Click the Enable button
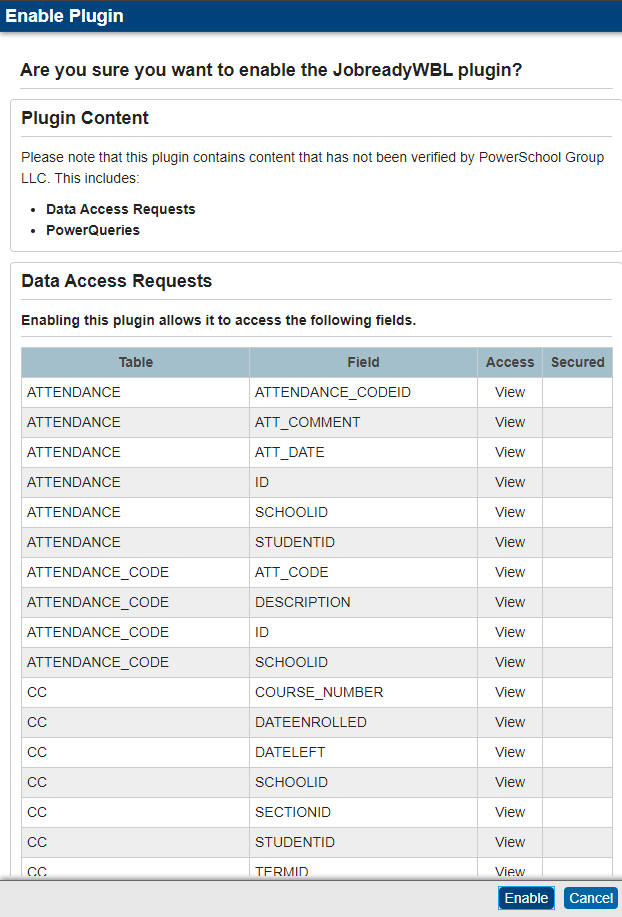Image resolution: width=622 pixels, height=917 pixels. pyautogui.click(x=526, y=898)
